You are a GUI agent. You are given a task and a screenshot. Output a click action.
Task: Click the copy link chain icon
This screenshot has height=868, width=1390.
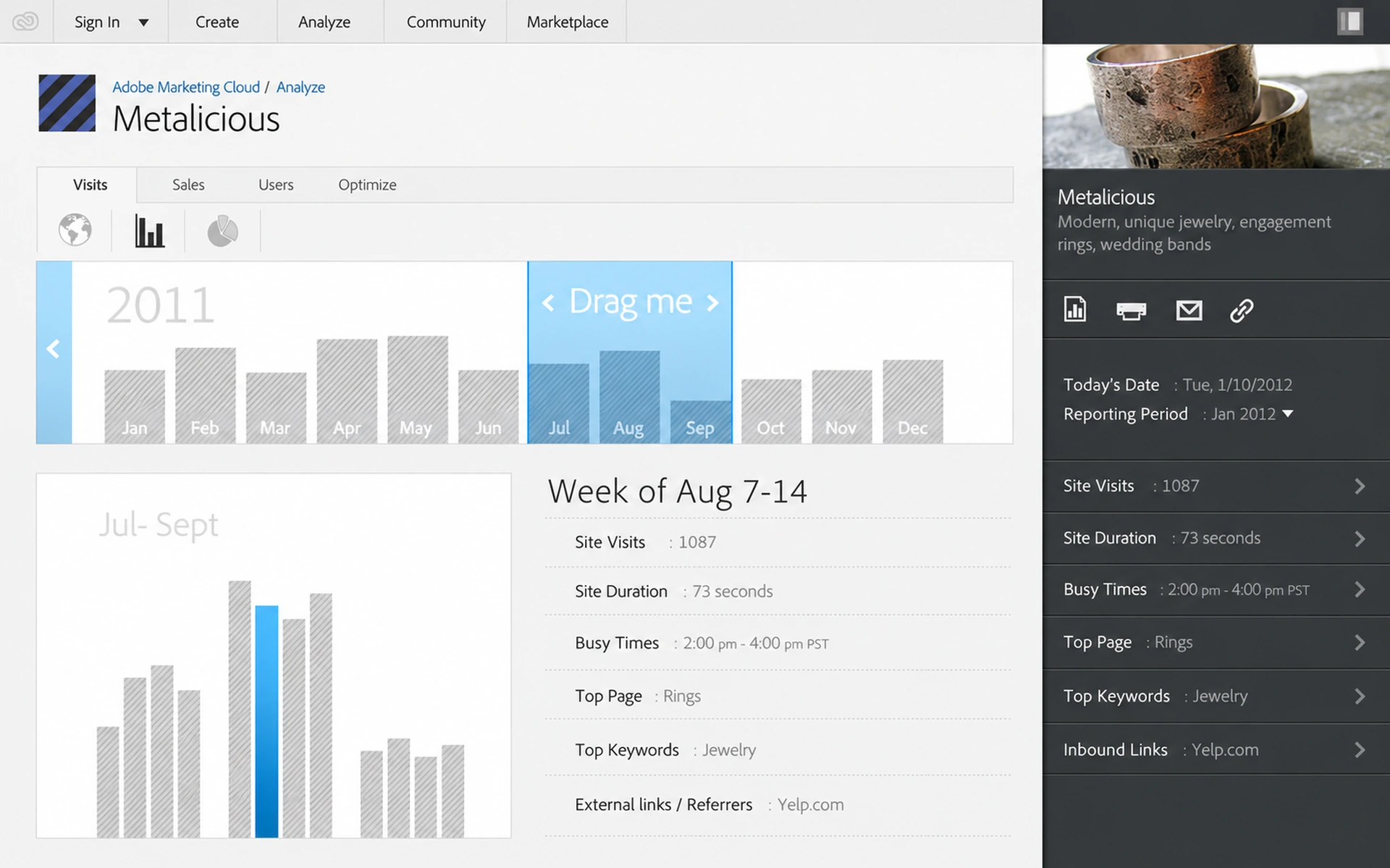click(x=1242, y=311)
